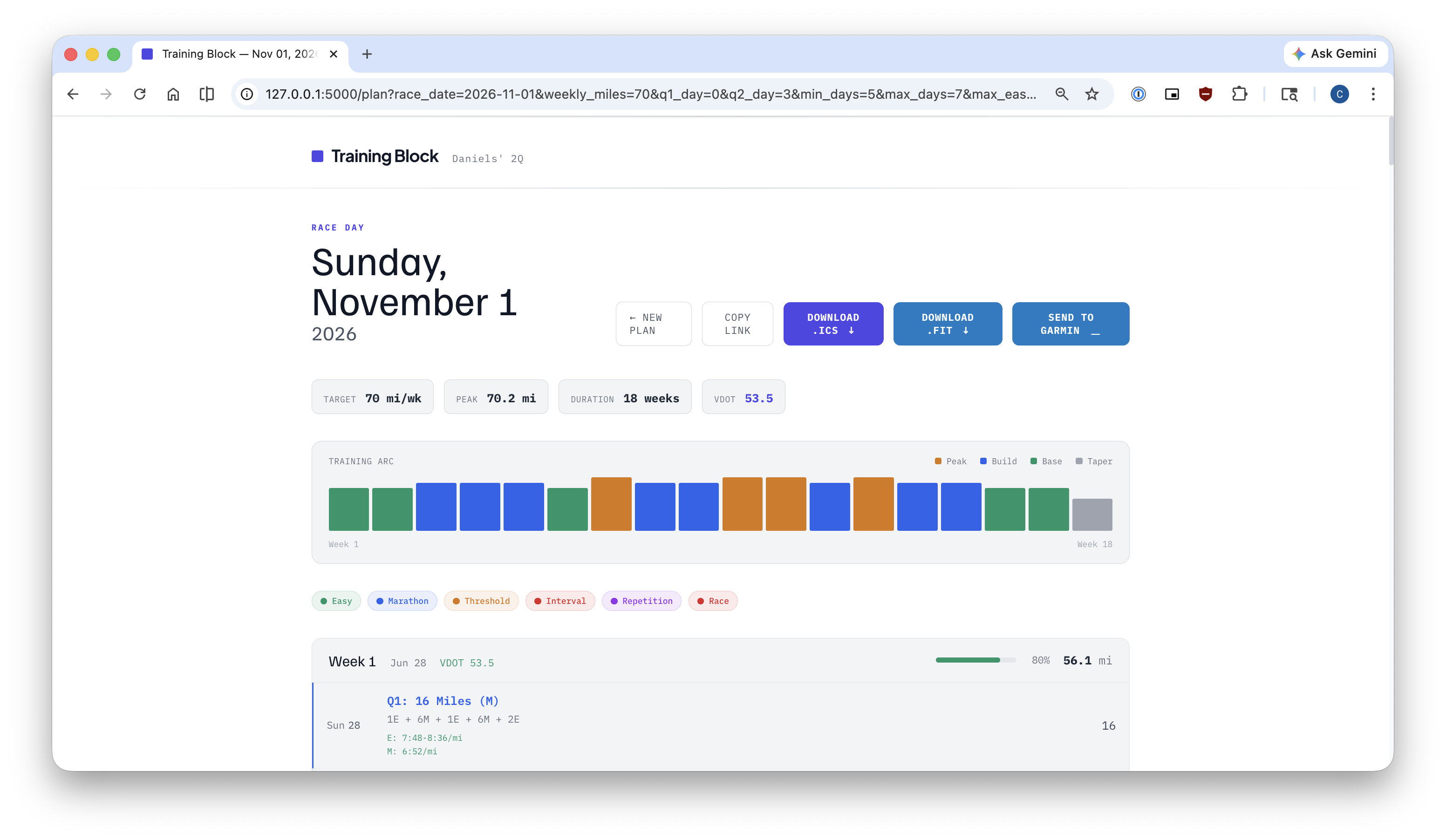Open the zoom magnifier icon in address bar

click(x=1061, y=94)
